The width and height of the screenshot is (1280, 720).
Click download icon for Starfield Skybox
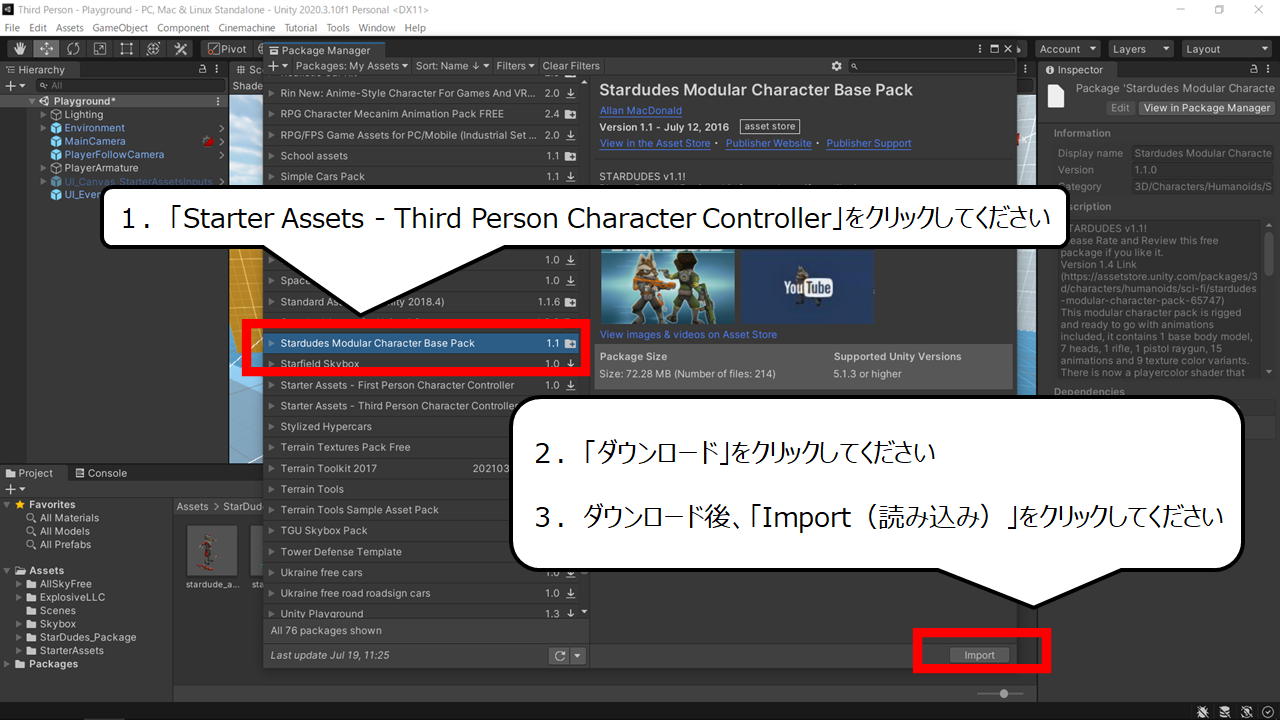[570, 364]
